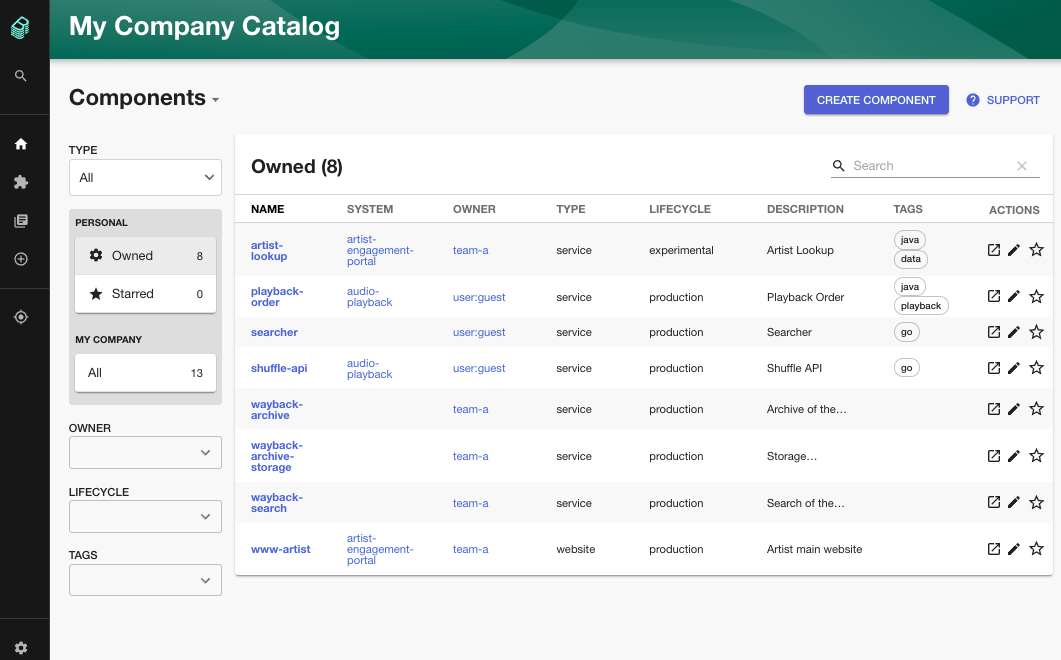Screen dimensions: 1061x660
Task: View www-artist external link icon
Action: pyautogui.click(x=993, y=549)
